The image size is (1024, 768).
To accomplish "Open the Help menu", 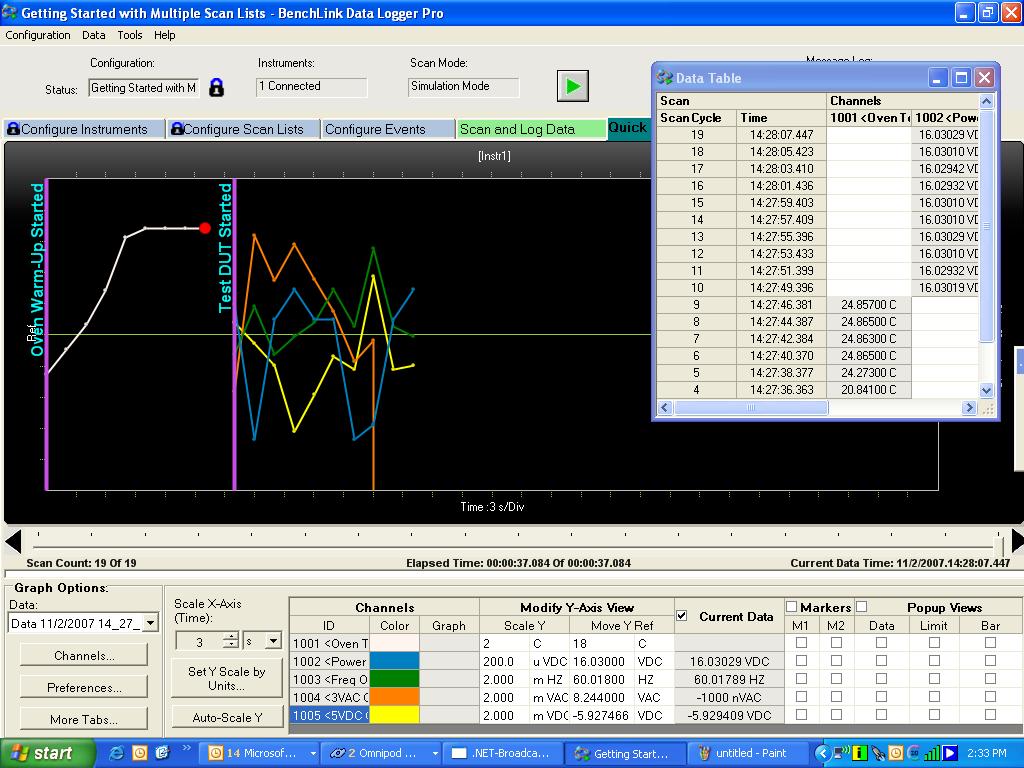I will point(165,35).
